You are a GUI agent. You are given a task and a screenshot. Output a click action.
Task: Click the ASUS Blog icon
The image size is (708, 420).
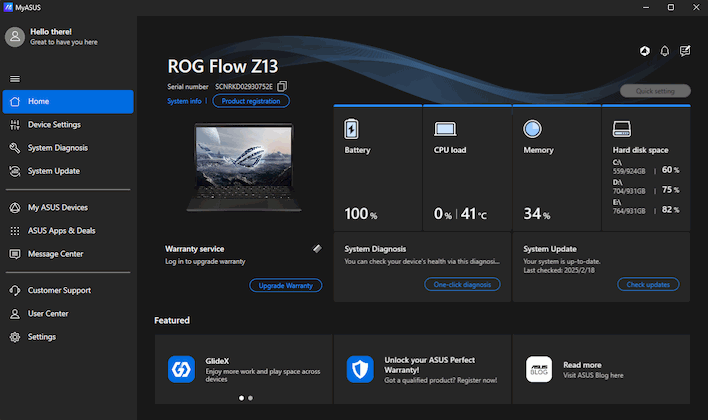coord(539,369)
